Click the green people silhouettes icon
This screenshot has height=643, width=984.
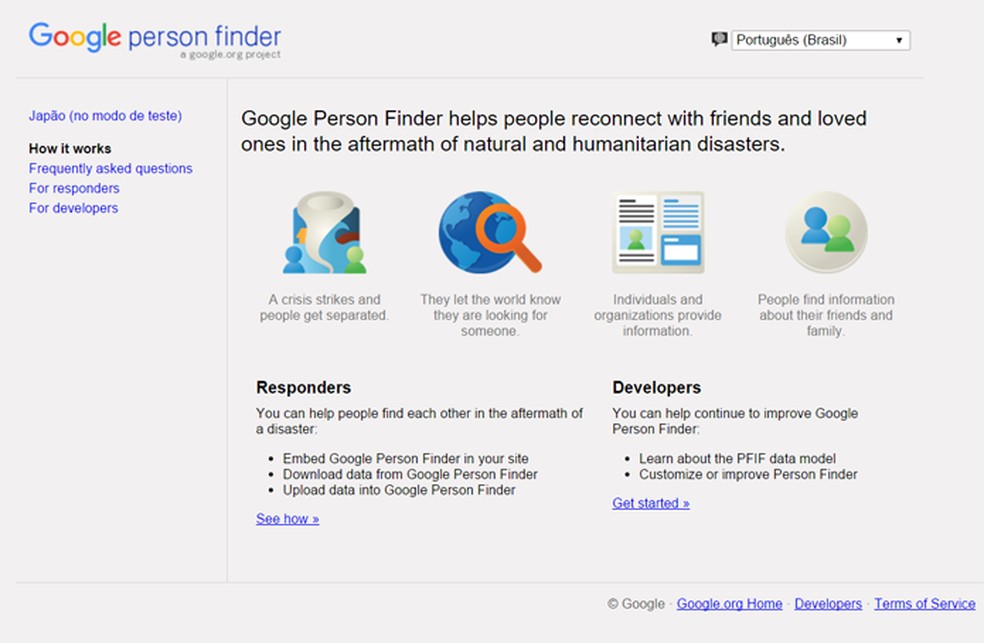tap(824, 231)
